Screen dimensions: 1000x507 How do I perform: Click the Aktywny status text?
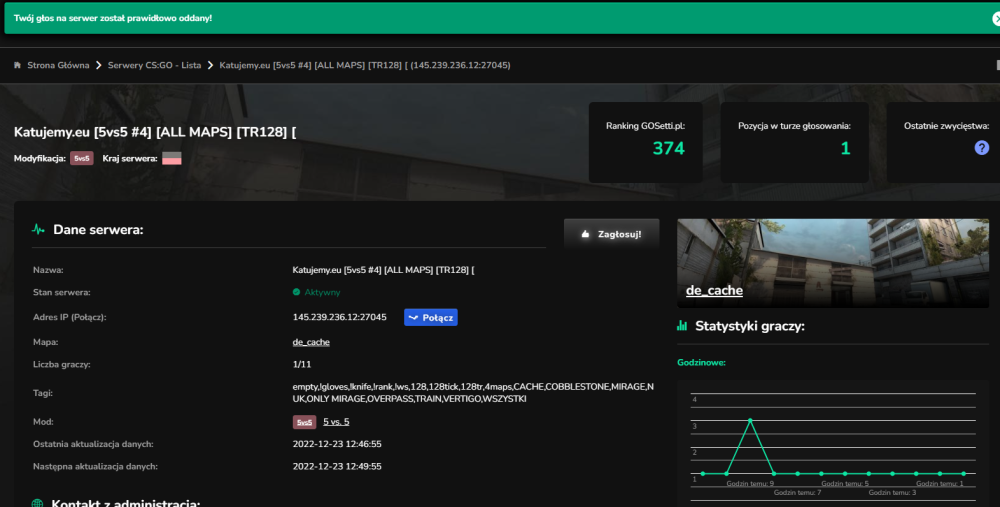(322, 292)
